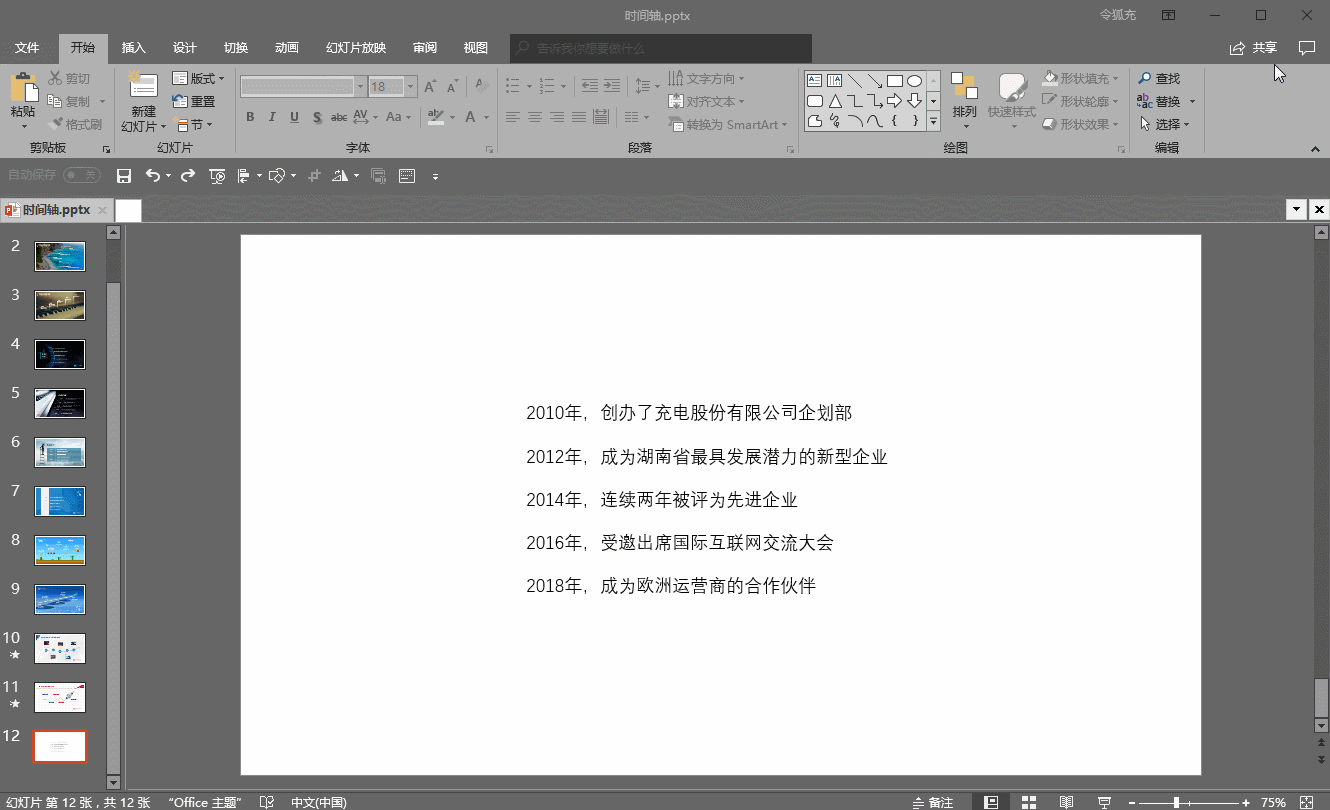Insert a rectangle from the shapes gallery
Screen dimensions: 1330x810
tap(894, 81)
